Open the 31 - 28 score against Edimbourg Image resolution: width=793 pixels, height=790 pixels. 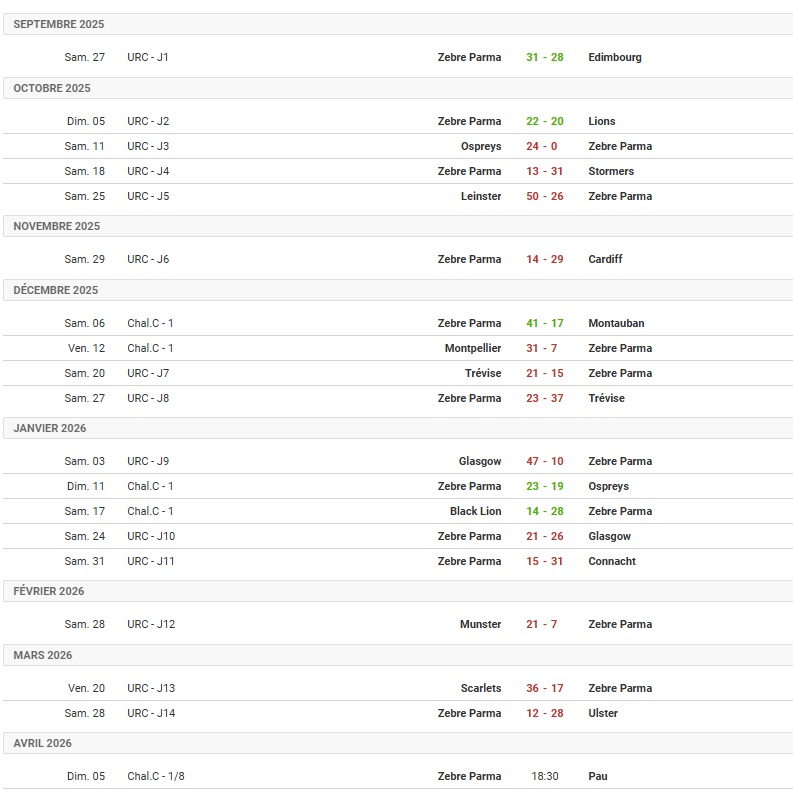[544, 57]
